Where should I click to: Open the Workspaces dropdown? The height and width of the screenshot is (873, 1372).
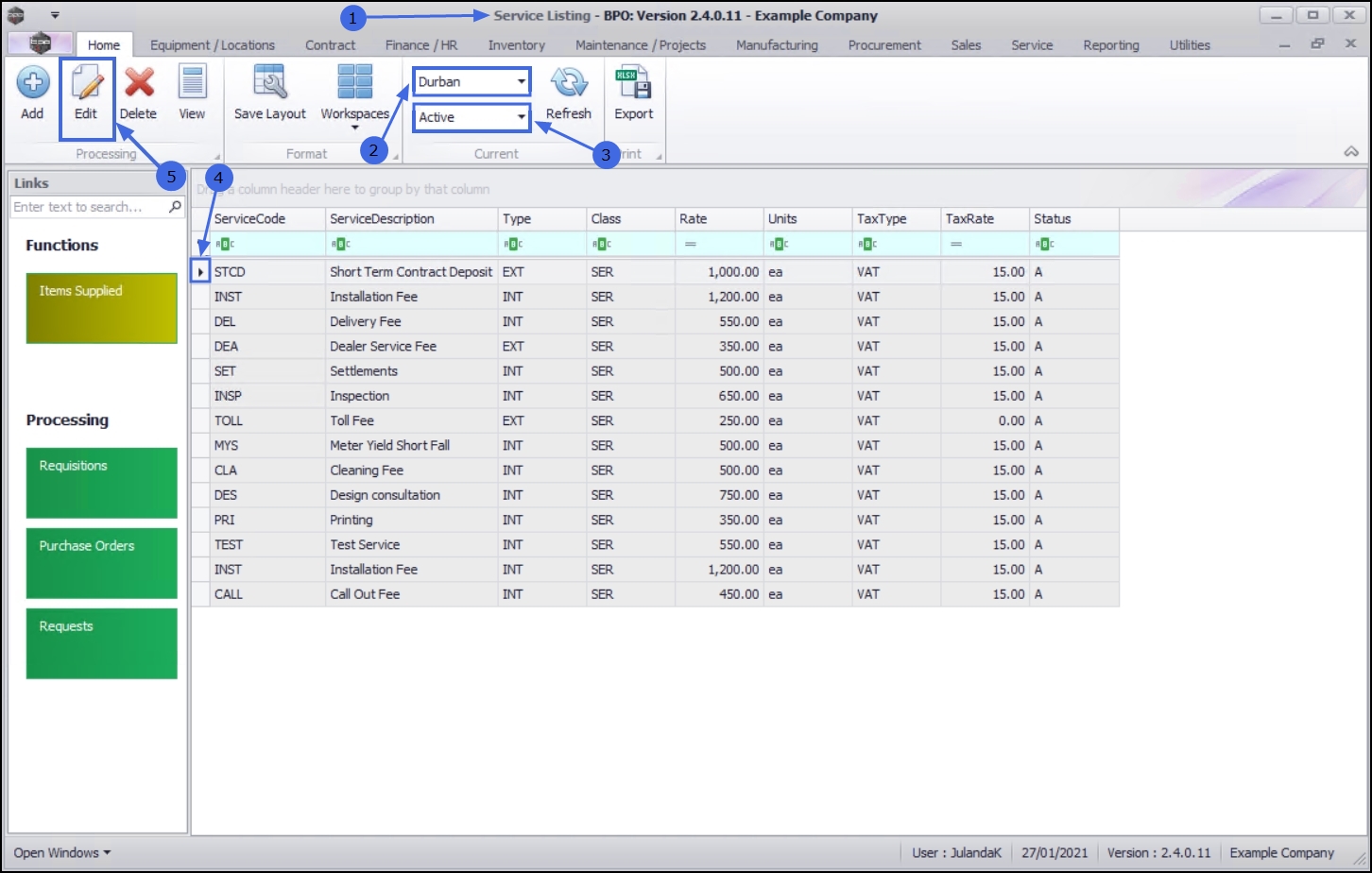pos(355,96)
